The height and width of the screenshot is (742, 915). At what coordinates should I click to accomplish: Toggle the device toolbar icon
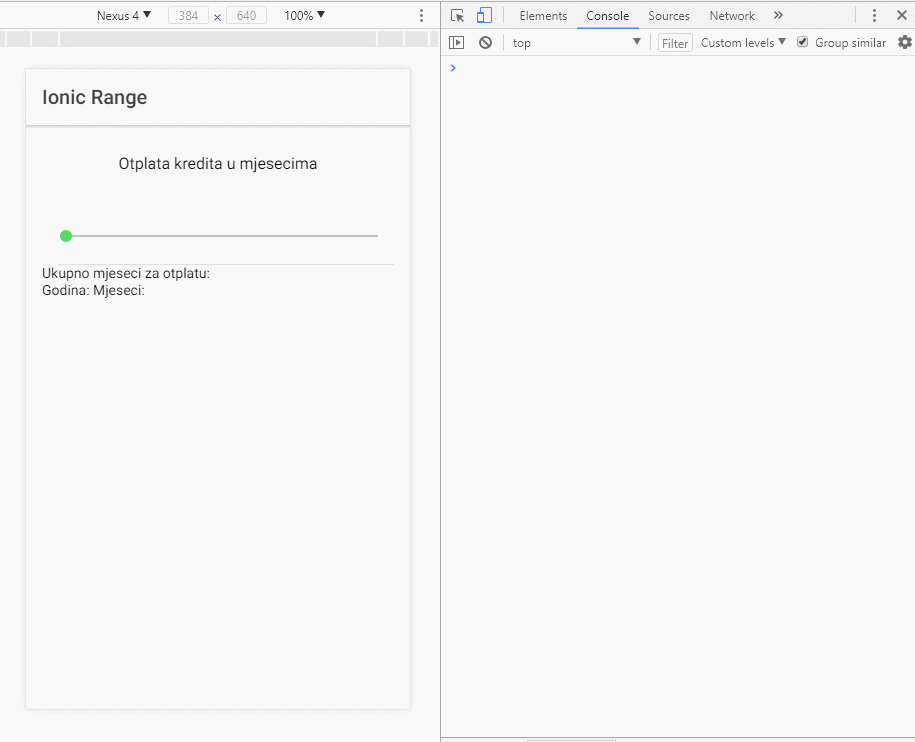[x=484, y=16]
